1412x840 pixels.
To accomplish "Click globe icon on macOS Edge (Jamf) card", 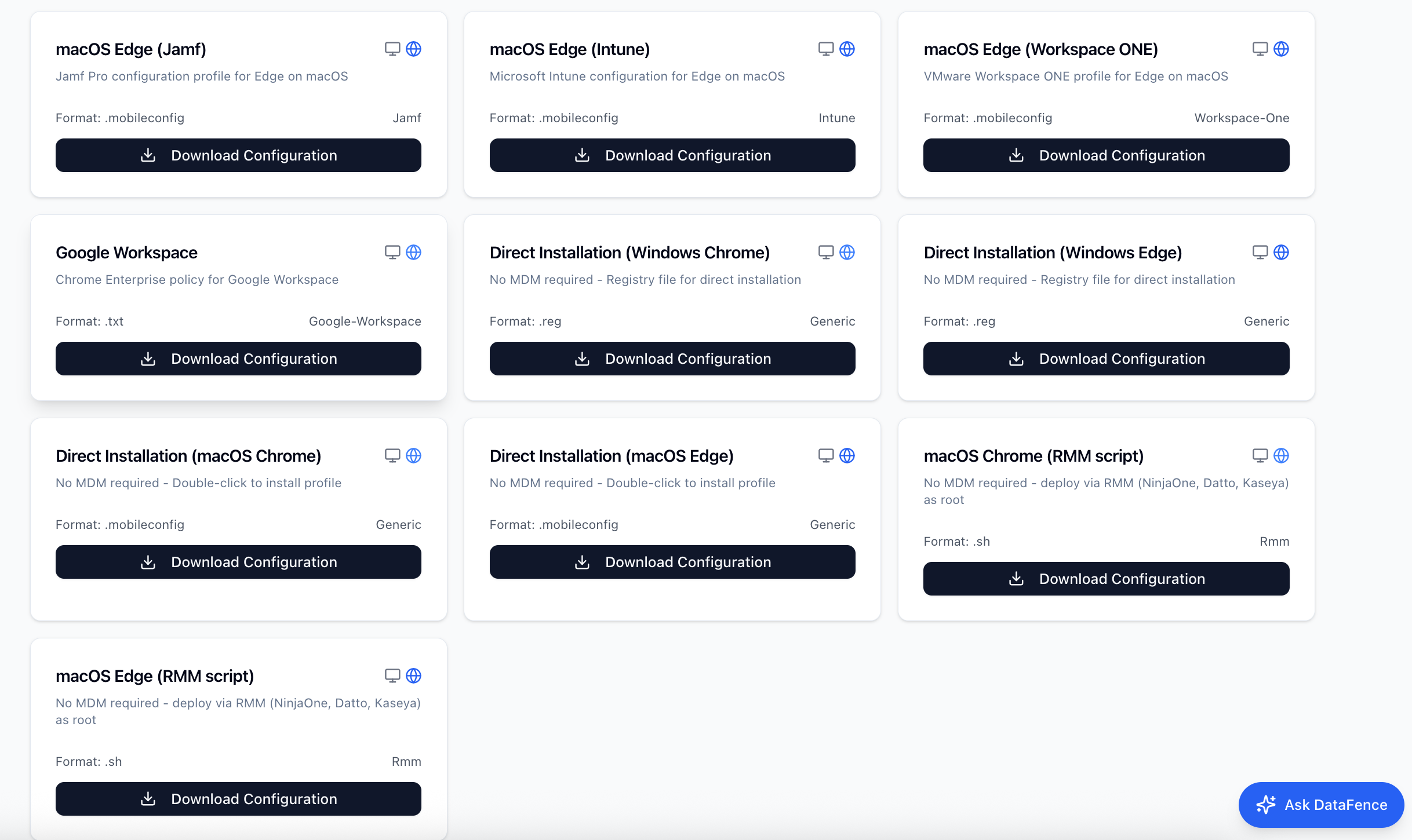I will pyautogui.click(x=413, y=49).
